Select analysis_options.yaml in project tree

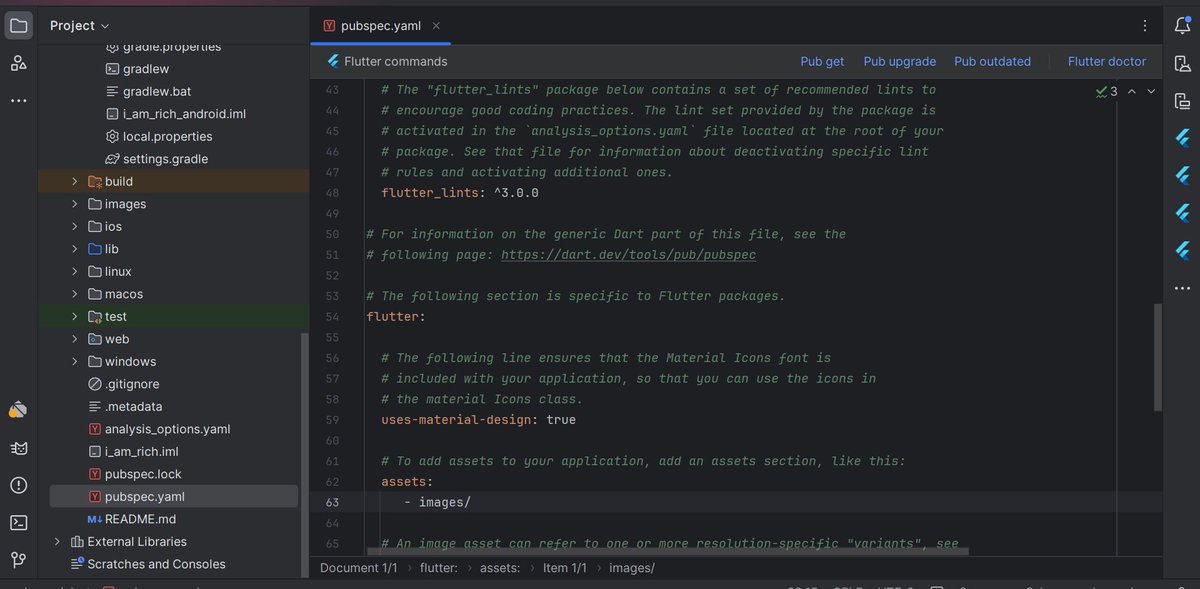tap(167, 429)
